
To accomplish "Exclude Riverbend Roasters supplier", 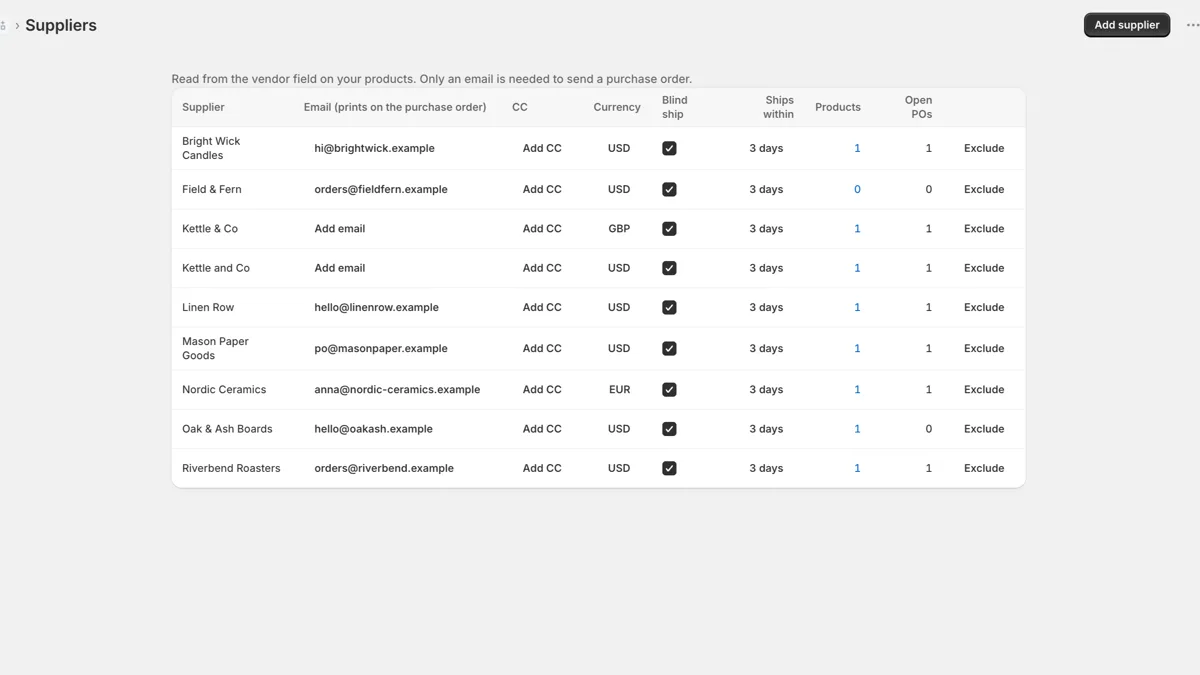I will (984, 468).
